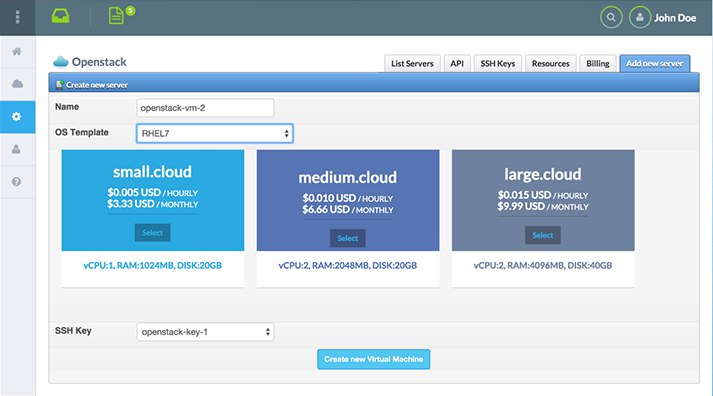This screenshot has height=396, width=713.
Task: Switch to the Billing tab
Action: click(598, 64)
